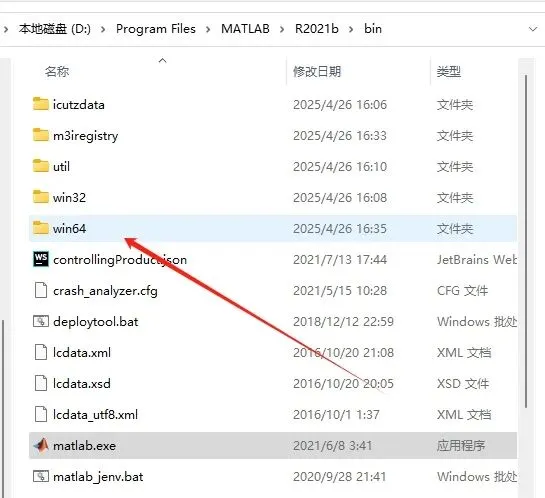The image size is (545, 498).
Task: Go to R2021b in breadcrumb path
Action: 317,29
